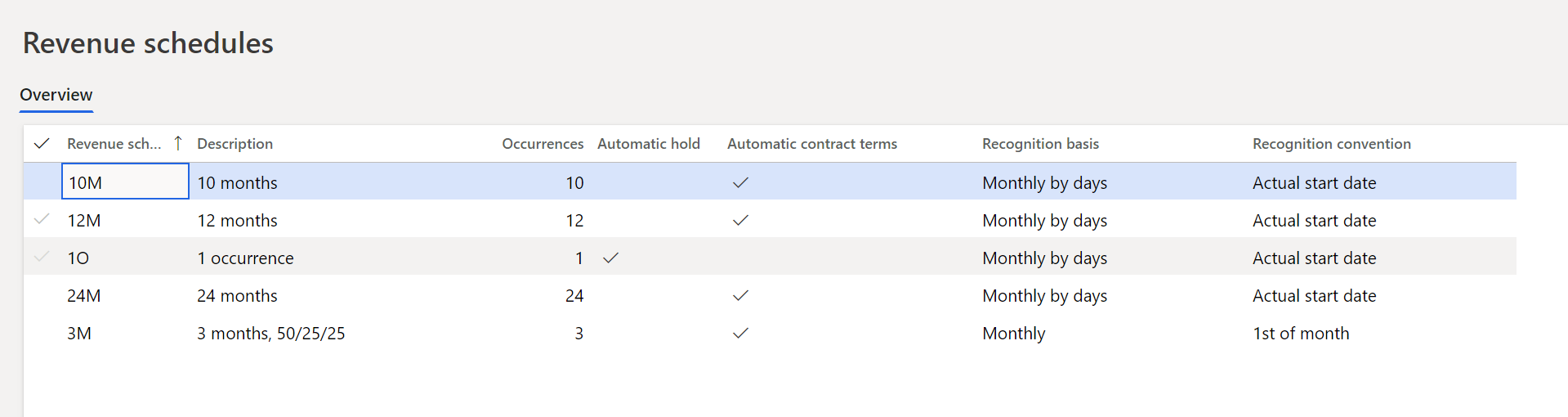Click the "3 months, 50/25/25" description
Viewport: 1568px width, 417px height.
[x=271, y=334]
